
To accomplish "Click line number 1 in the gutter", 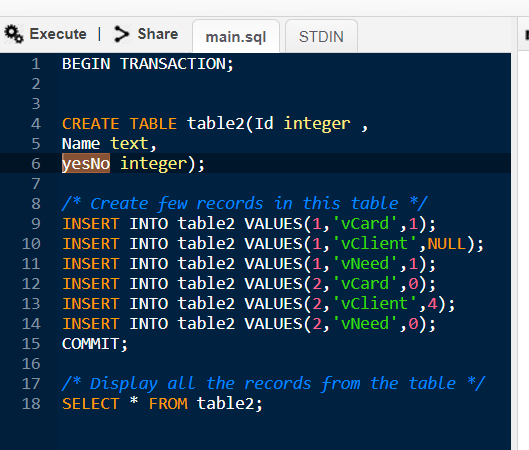I will (x=36, y=64).
